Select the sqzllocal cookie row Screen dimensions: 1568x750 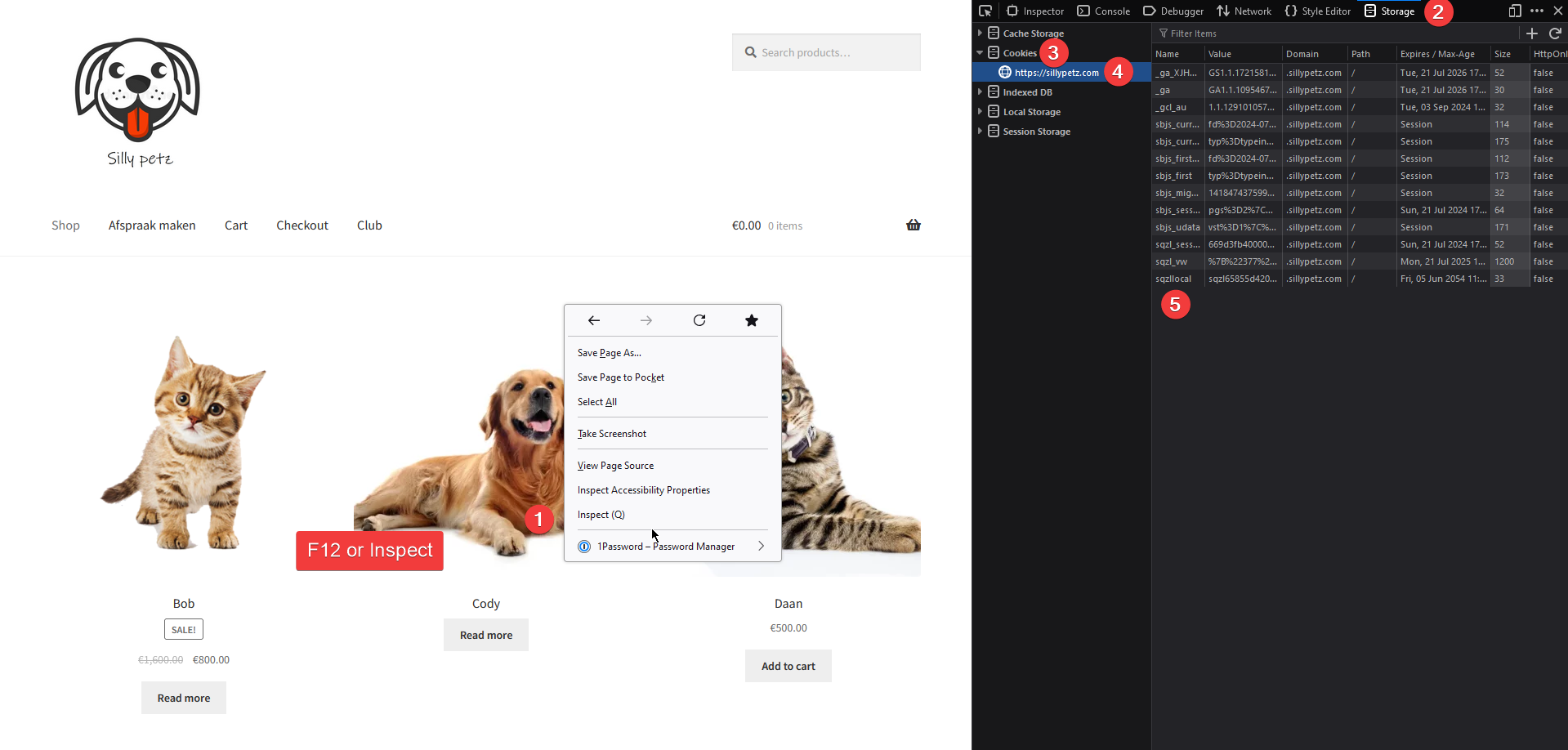[1360, 279]
